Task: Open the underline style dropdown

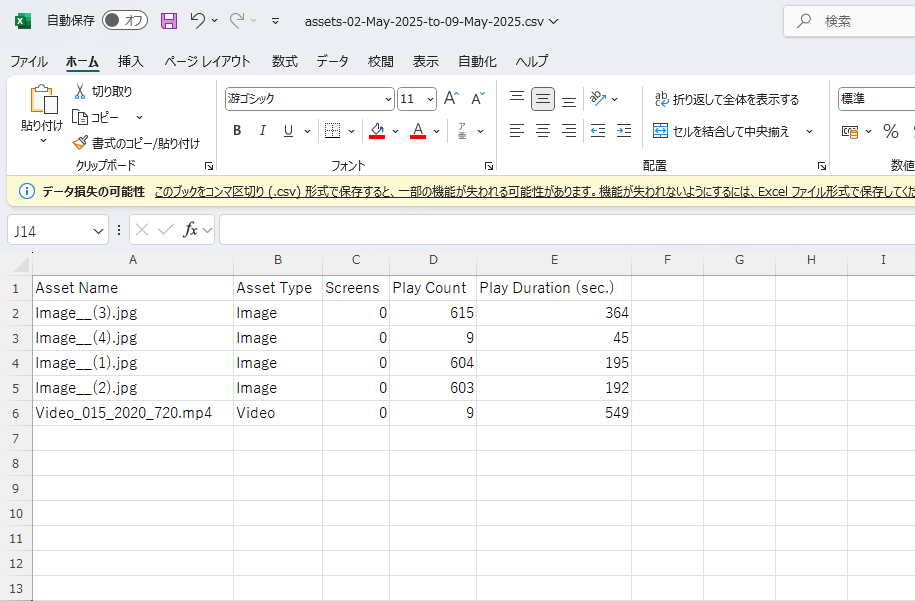Action: (307, 131)
